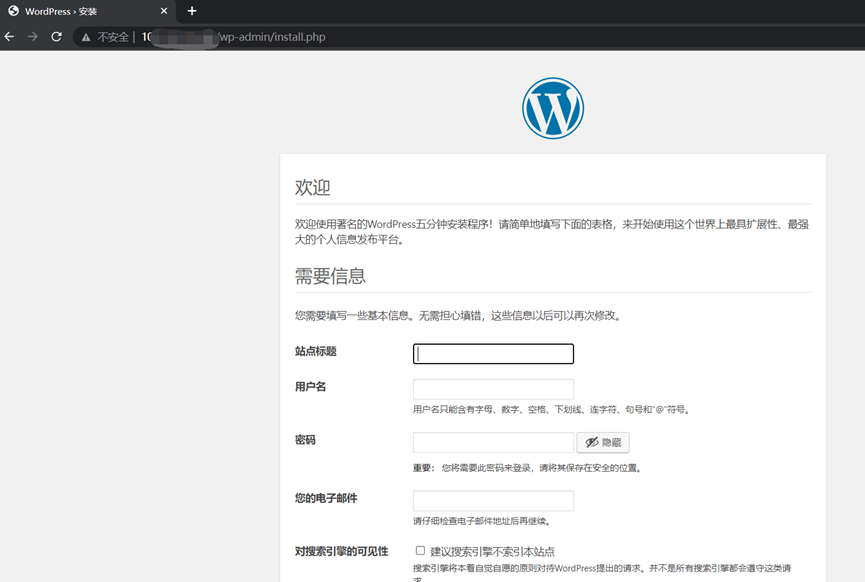Click the 密码 input field
The width and height of the screenshot is (865, 582).
[x=493, y=442]
